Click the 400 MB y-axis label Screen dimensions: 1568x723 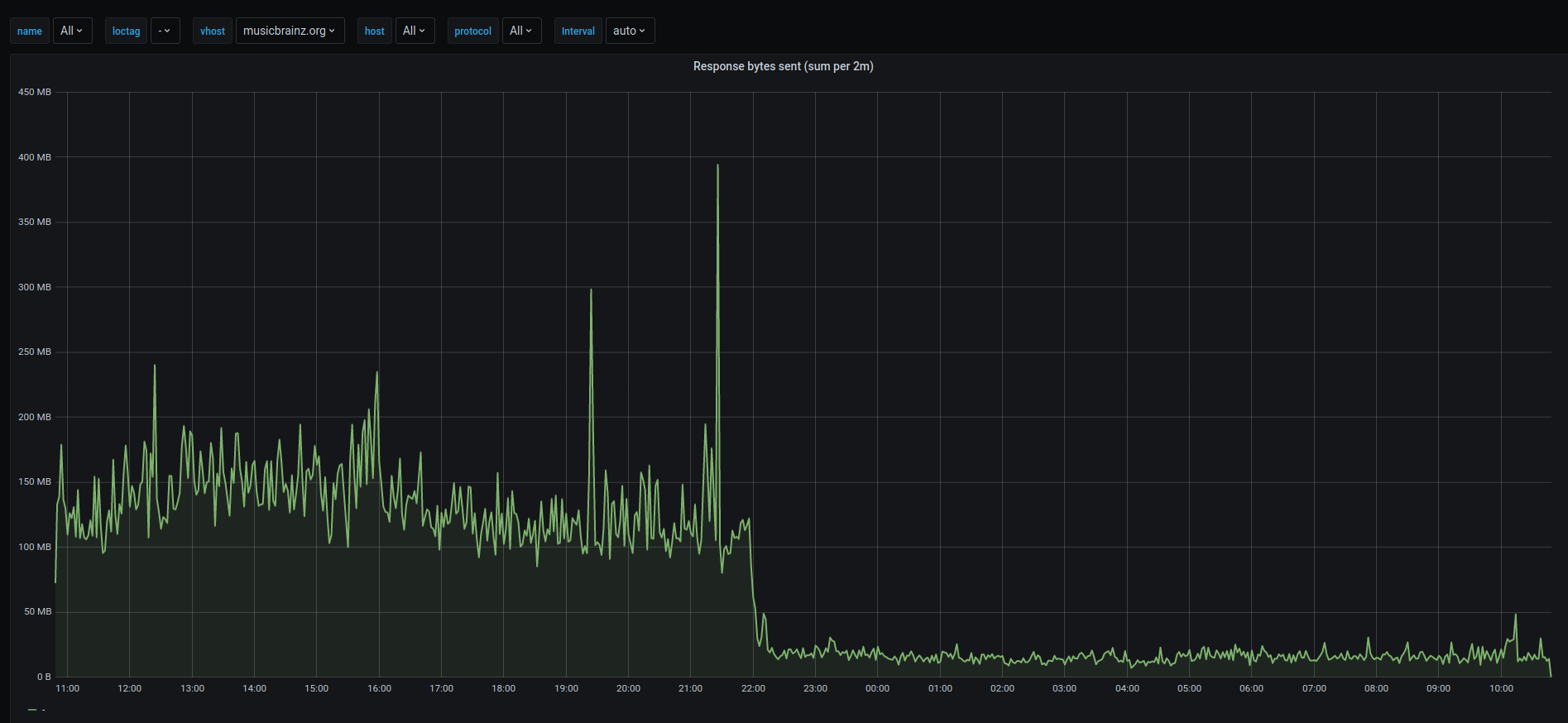tap(35, 157)
